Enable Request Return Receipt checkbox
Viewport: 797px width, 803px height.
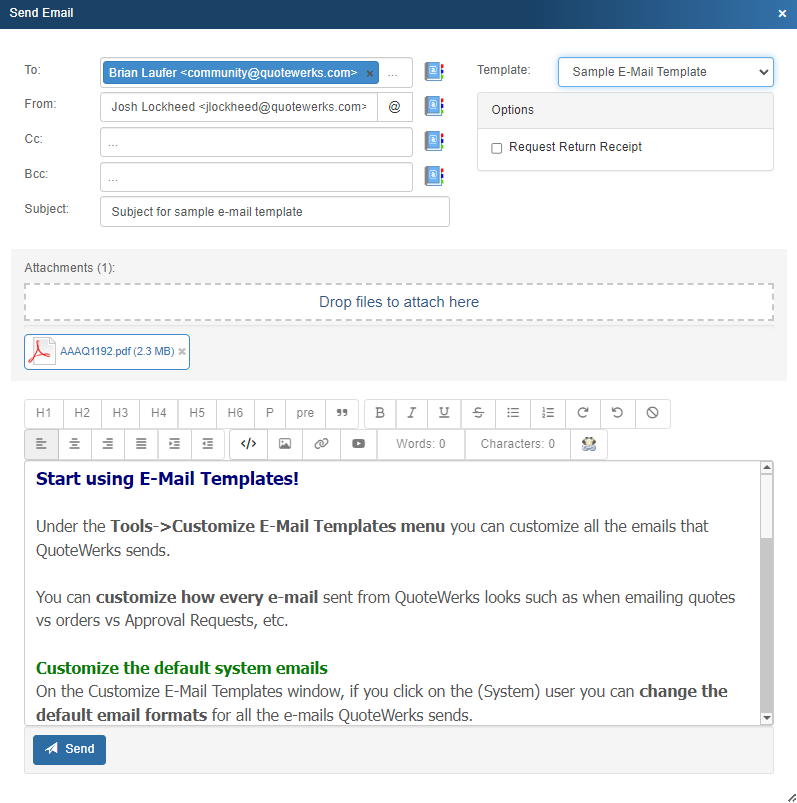(496, 149)
